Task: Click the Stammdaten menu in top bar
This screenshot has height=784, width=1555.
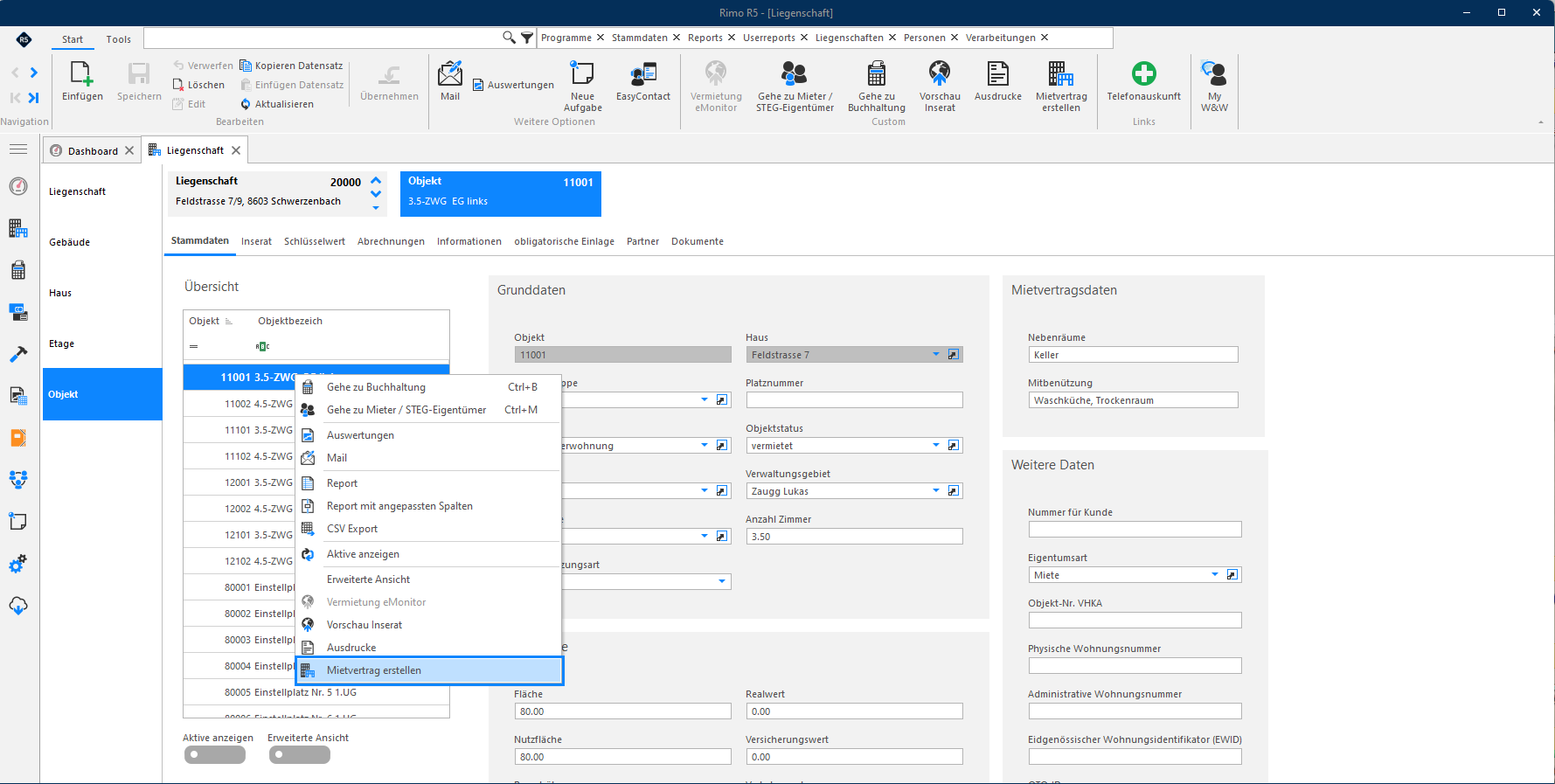Action: (x=640, y=38)
